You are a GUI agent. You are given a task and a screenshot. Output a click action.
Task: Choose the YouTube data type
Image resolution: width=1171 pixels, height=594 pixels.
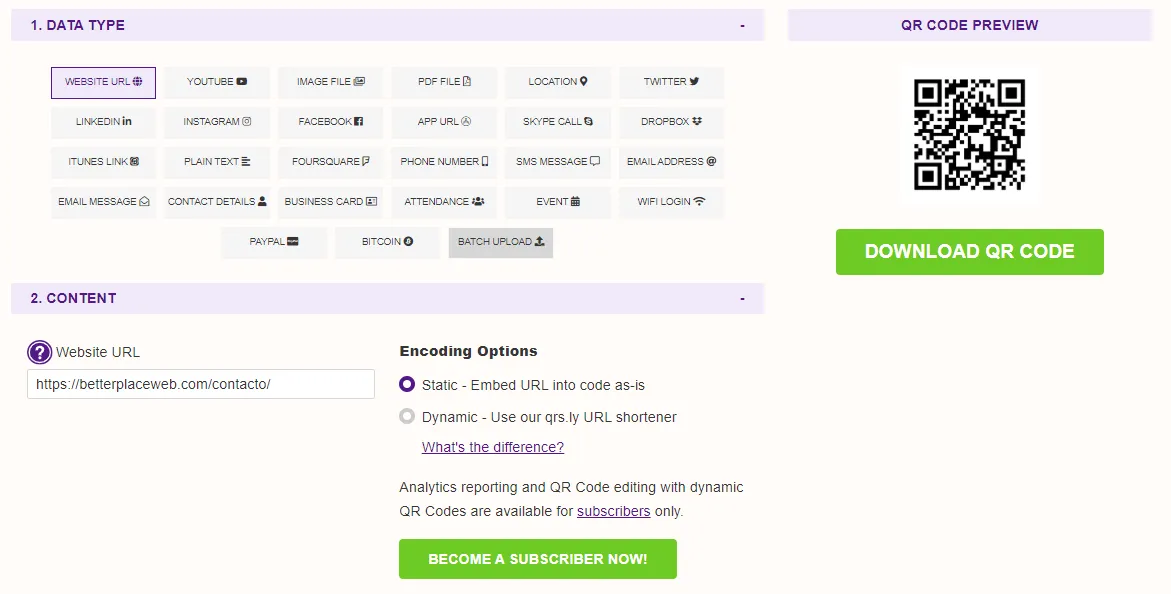[x=217, y=82]
